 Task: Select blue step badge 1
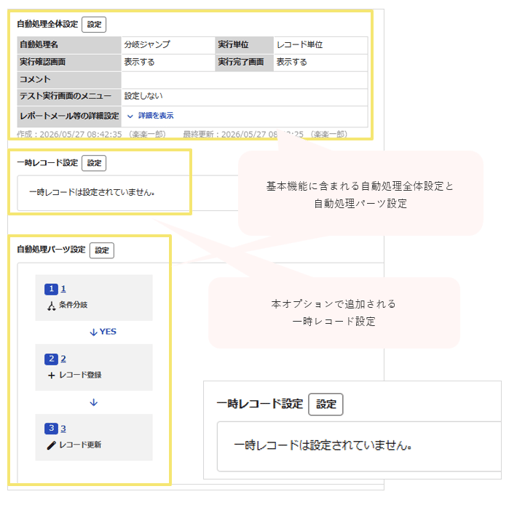pos(51,289)
